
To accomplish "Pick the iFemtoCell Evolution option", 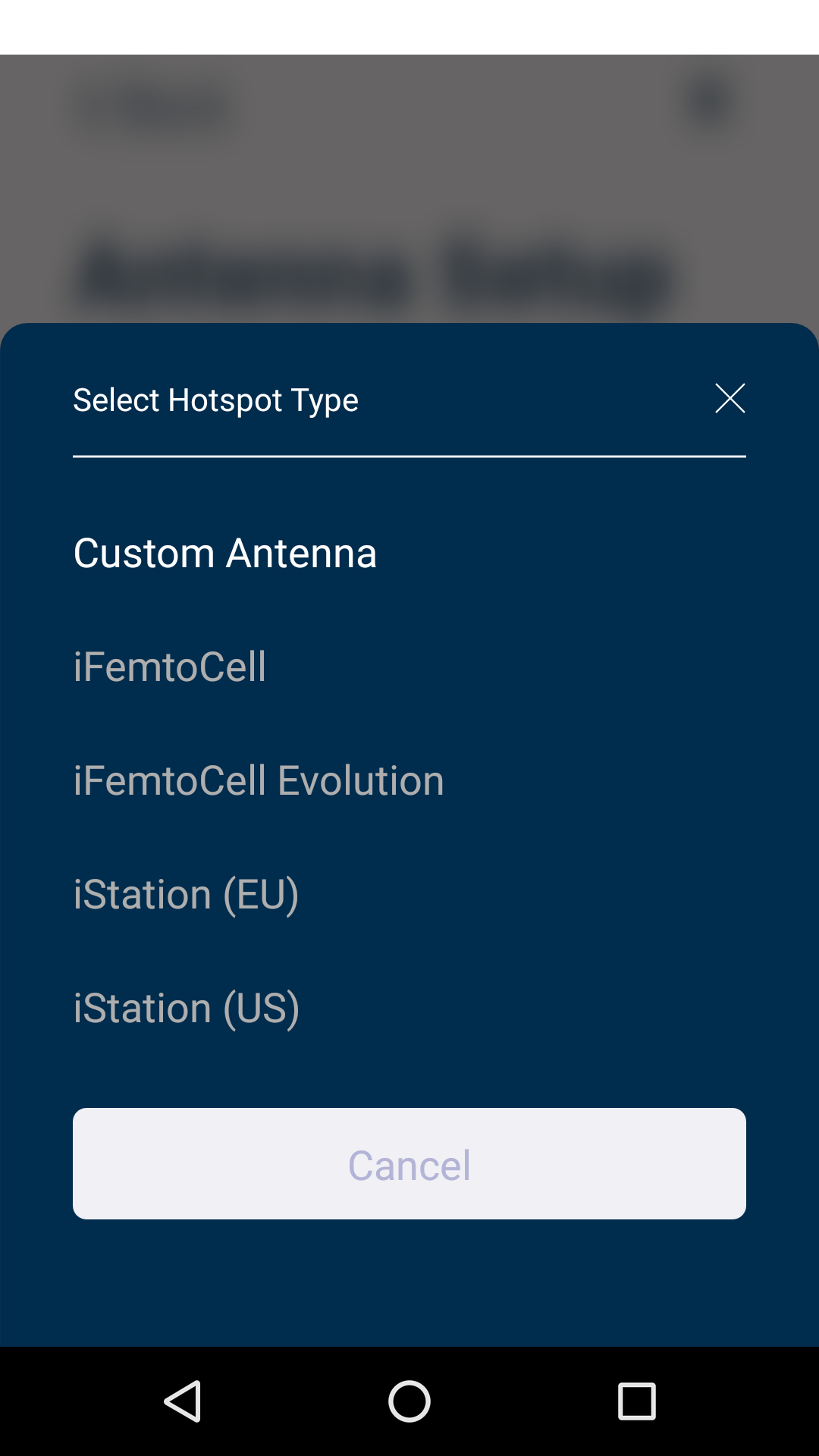I will [259, 780].
